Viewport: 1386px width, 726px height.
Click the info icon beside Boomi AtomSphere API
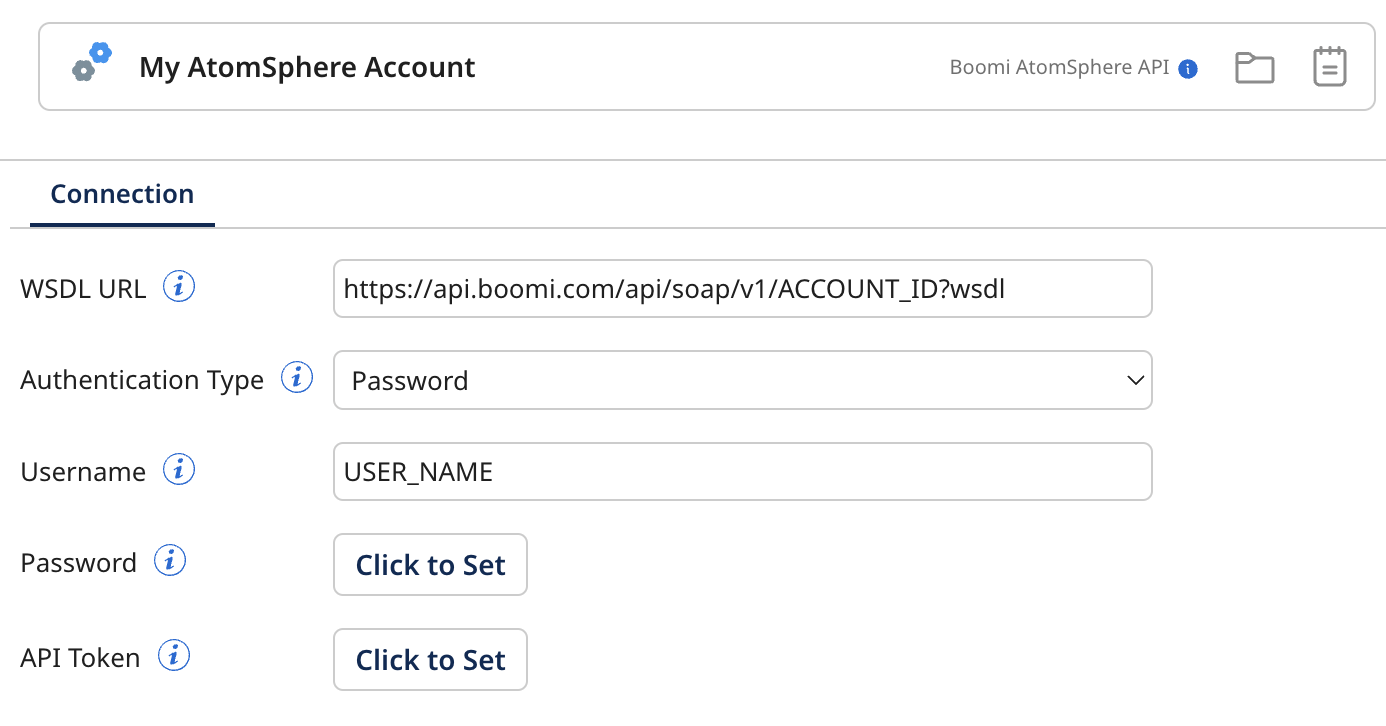tap(1189, 68)
